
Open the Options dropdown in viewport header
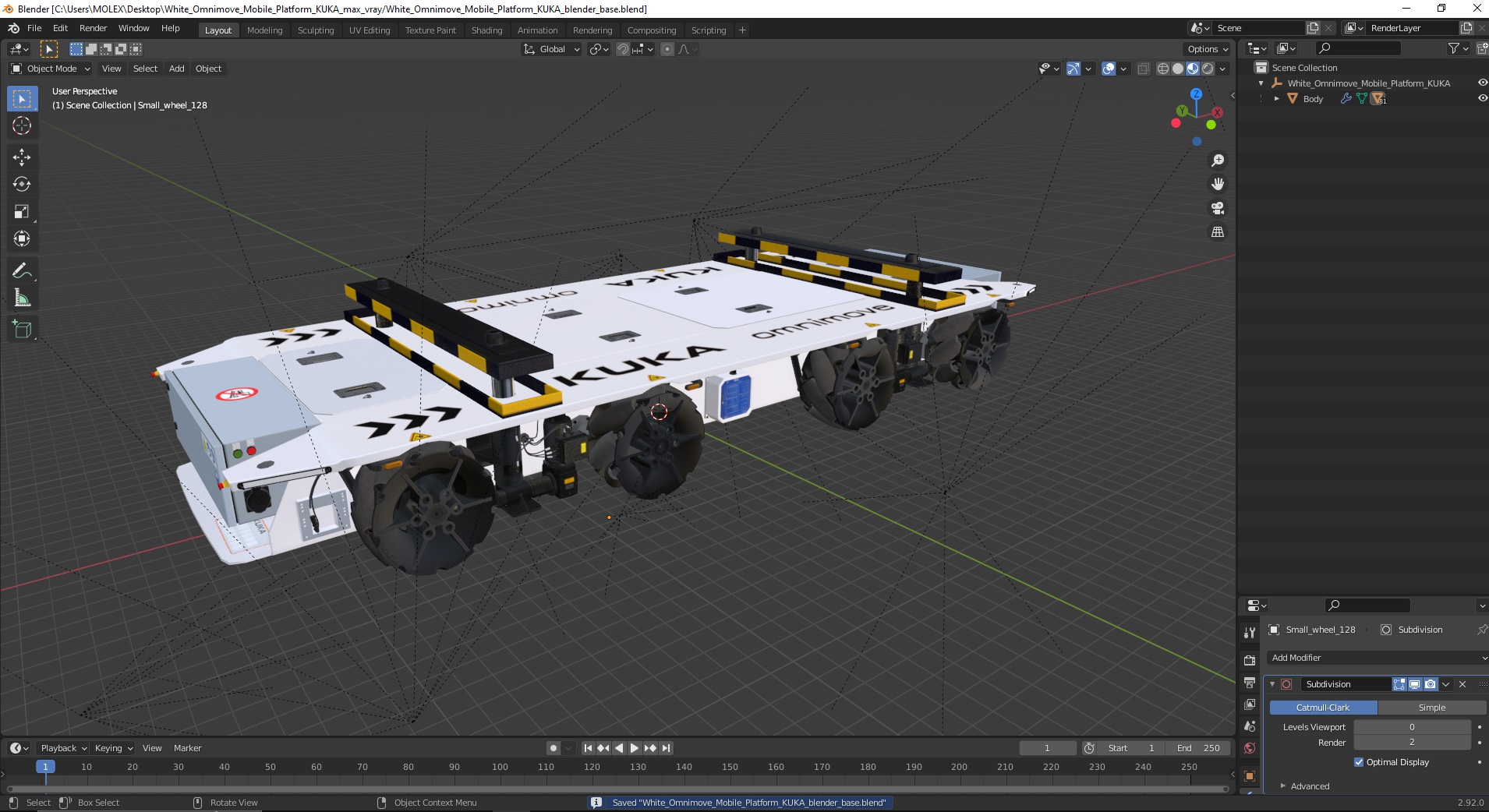(x=1208, y=49)
